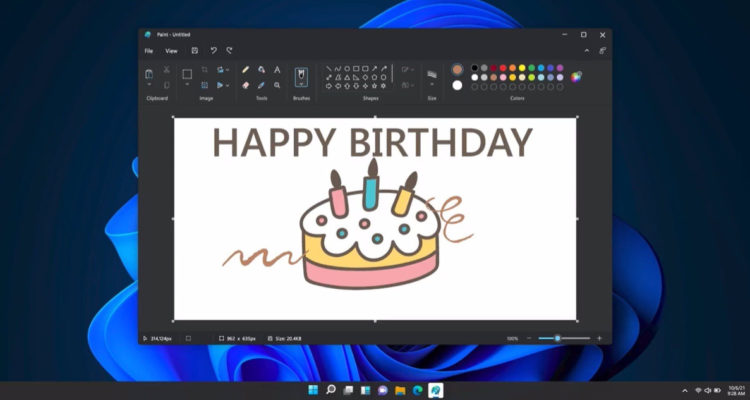Choose the Curve shape
Viewport: 750px width, 400px height.
point(338,68)
